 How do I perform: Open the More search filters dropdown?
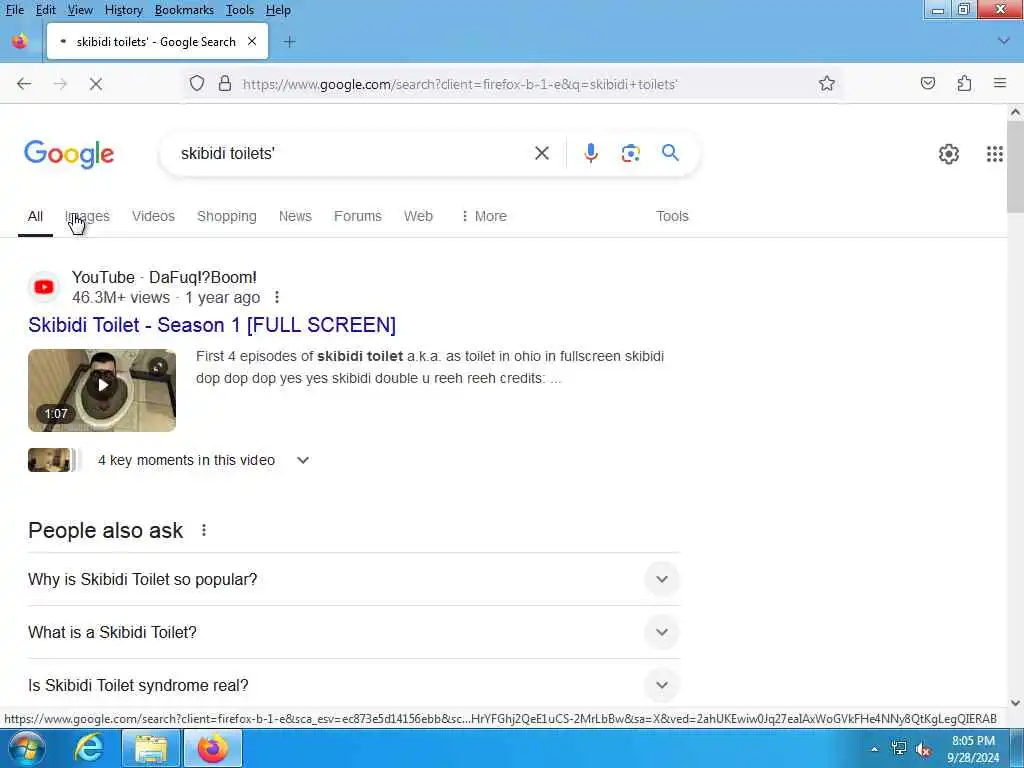[x=484, y=216]
